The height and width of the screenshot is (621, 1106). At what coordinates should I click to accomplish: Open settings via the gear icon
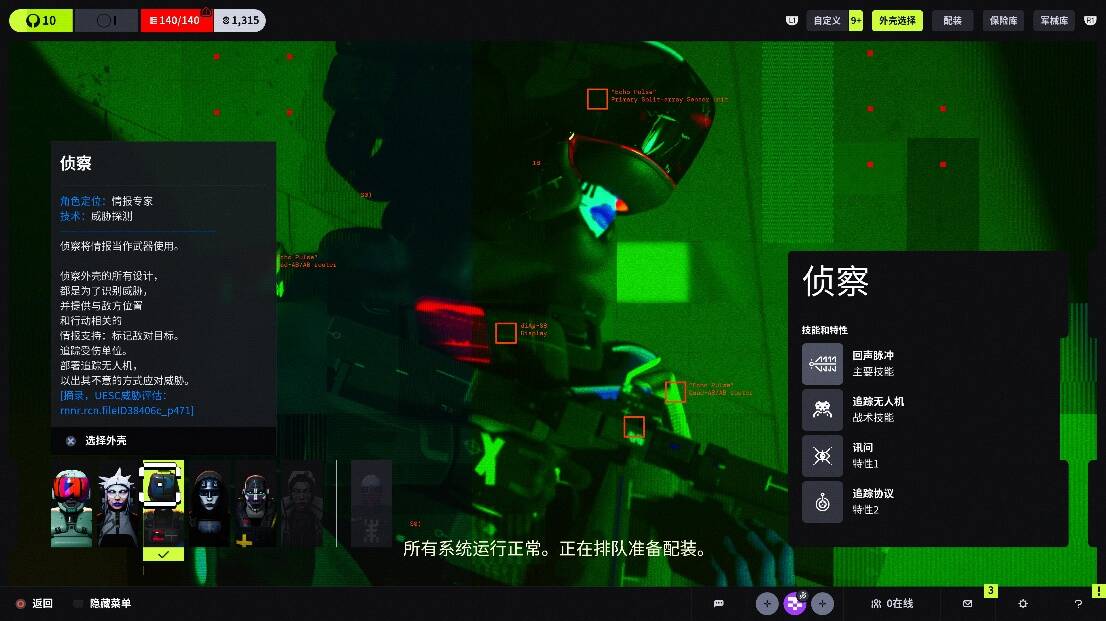tap(1022, 603)
